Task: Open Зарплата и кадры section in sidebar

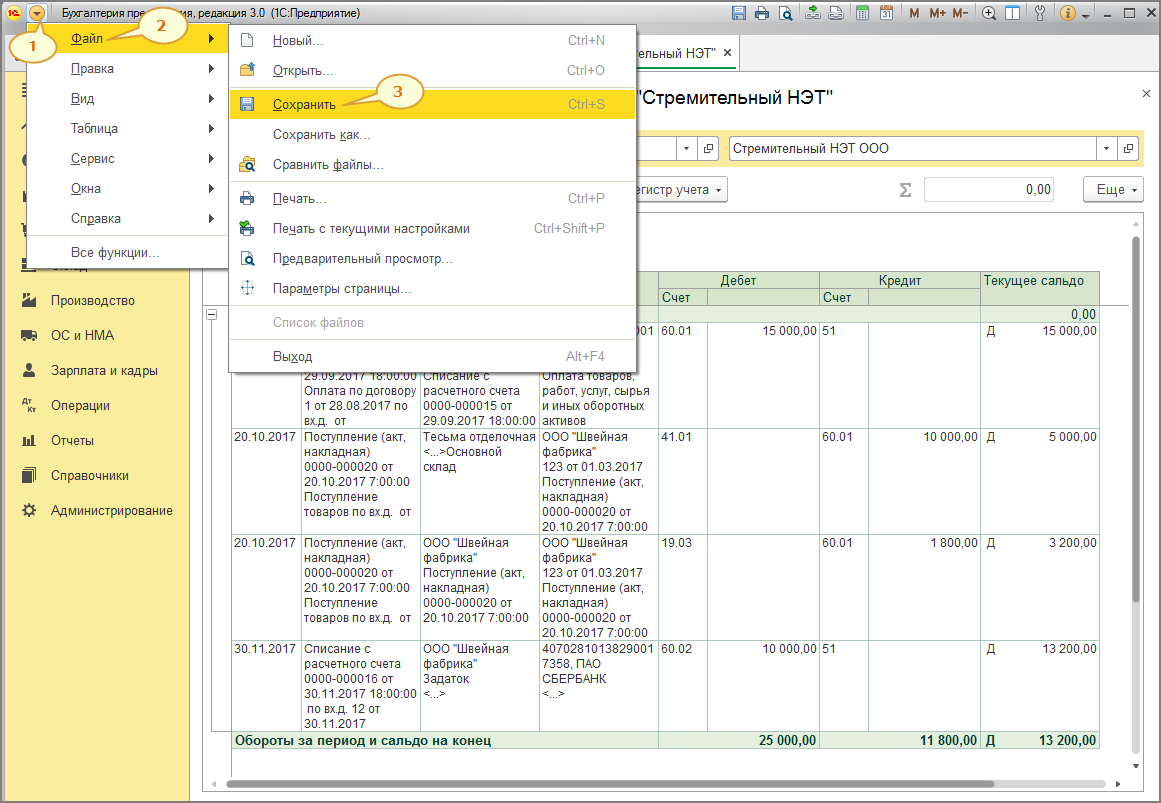Action: click(x=104, y=370)
